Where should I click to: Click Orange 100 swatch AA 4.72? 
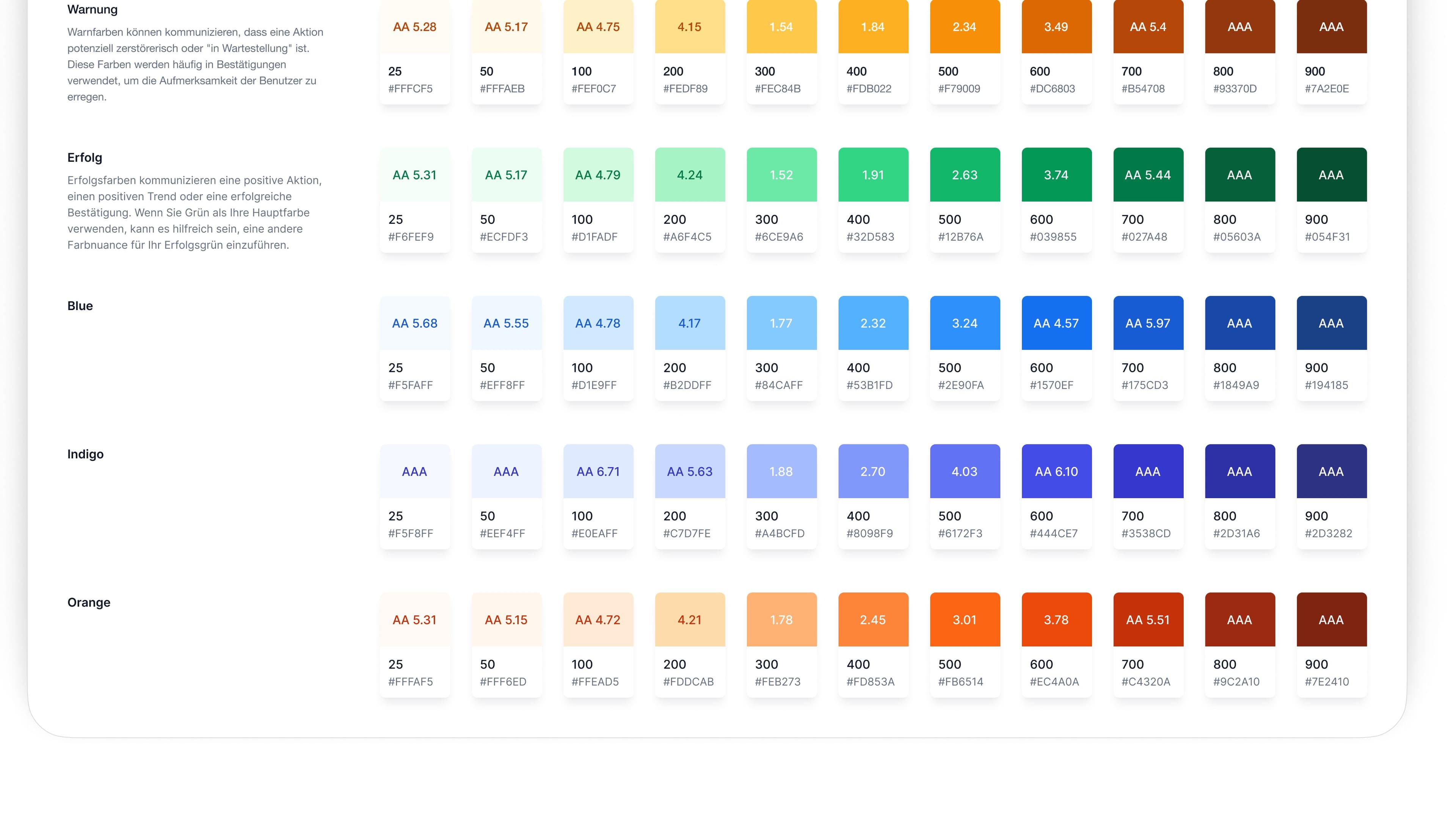pos(598,619)
